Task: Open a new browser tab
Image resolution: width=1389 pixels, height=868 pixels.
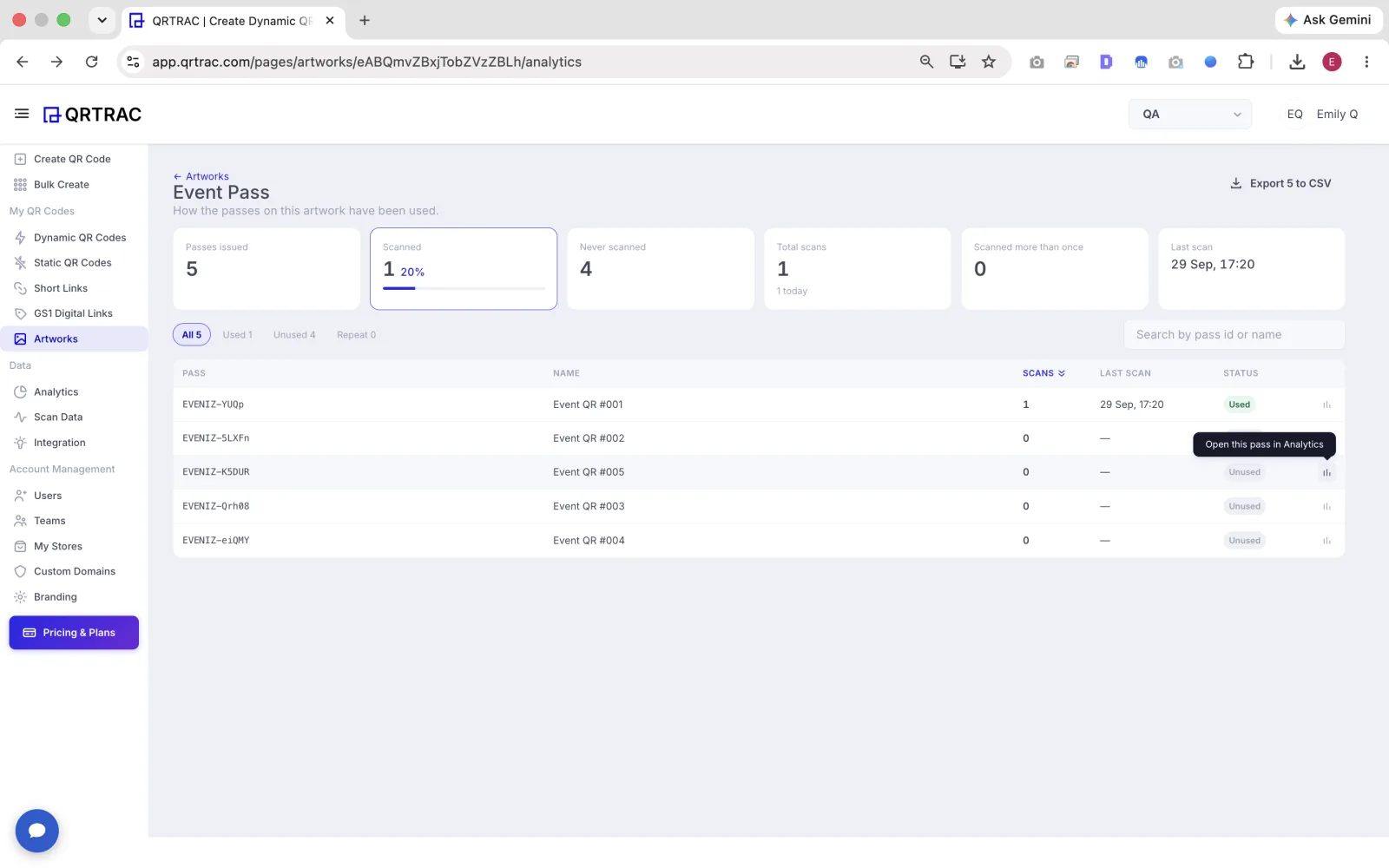Action: pyautogui.click(x=365, y=20)
